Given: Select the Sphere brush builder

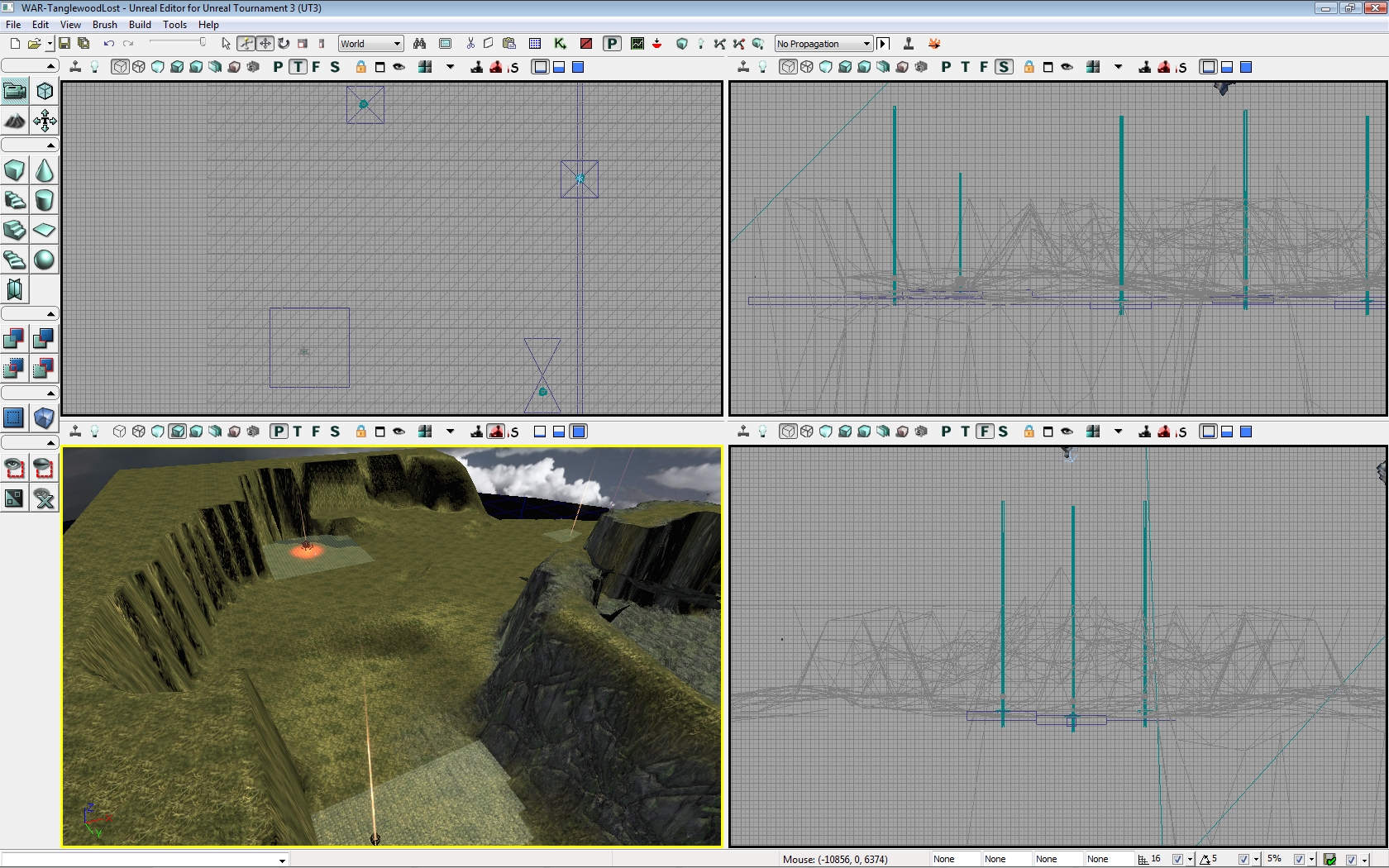Looking at the screenshot, I should (x=45, y=260).
